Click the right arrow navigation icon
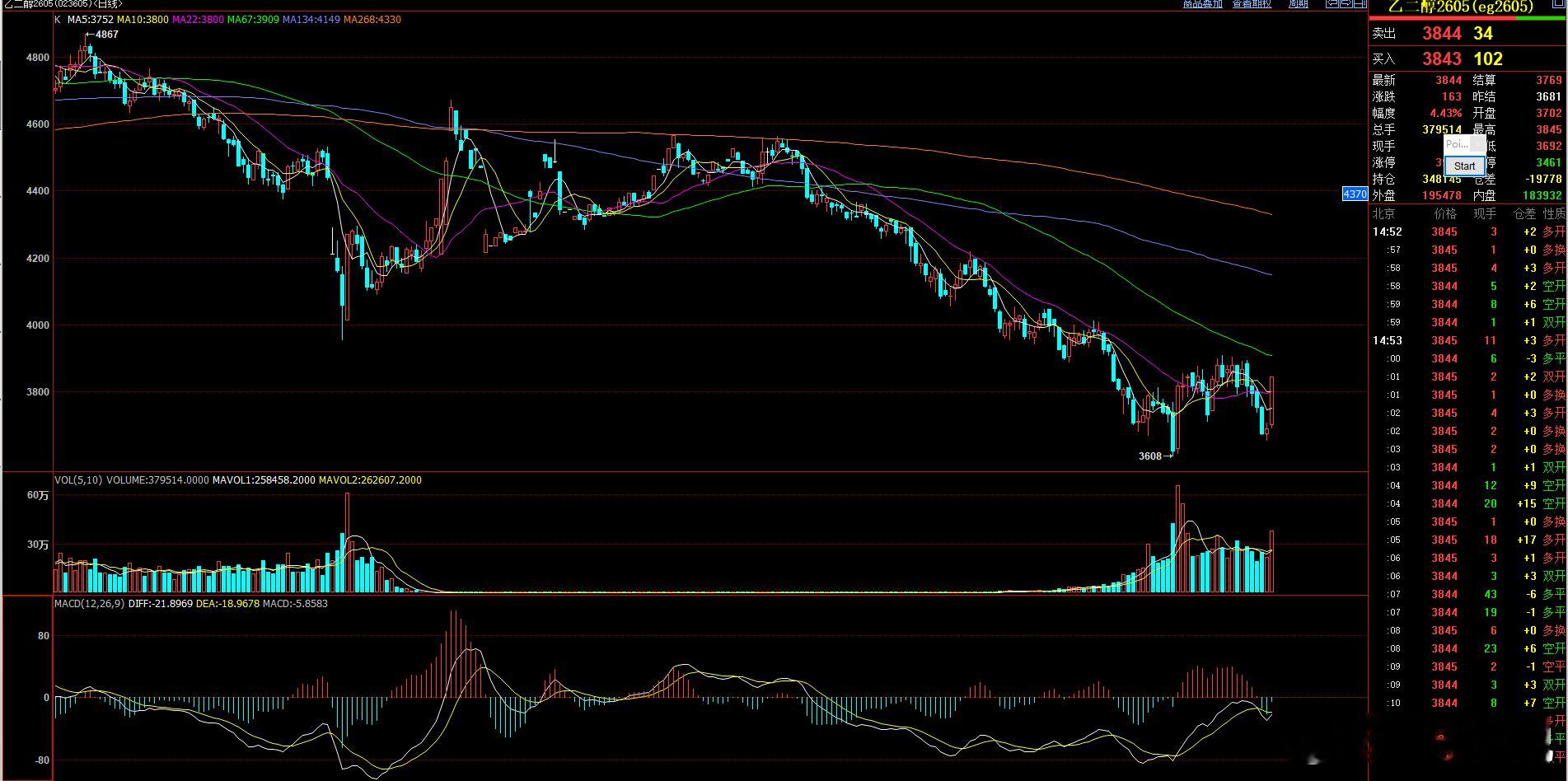The height and width of the screenshot is (781, 1568). click(x=1346, y=4)
